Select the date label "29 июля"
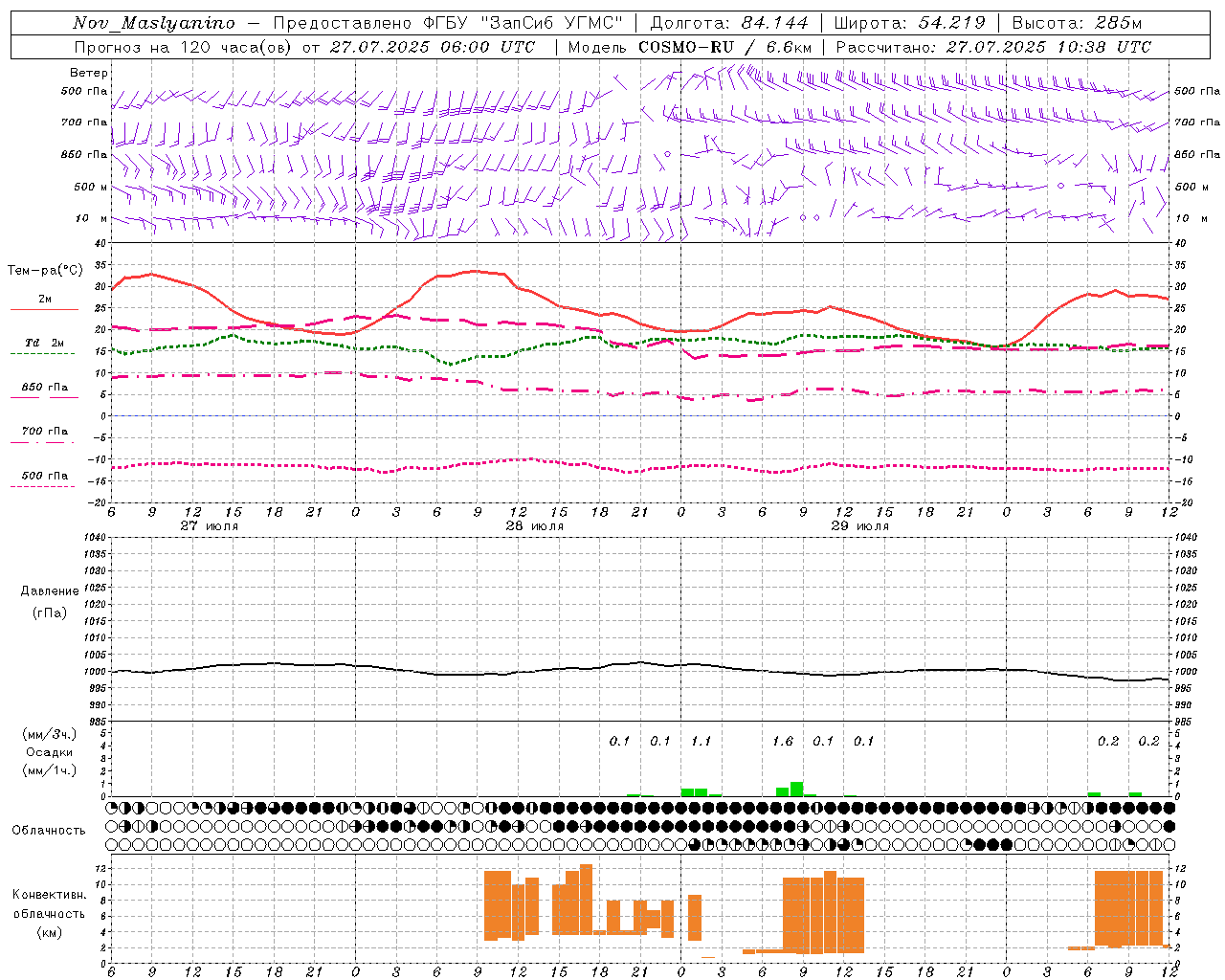 point(860,526)
